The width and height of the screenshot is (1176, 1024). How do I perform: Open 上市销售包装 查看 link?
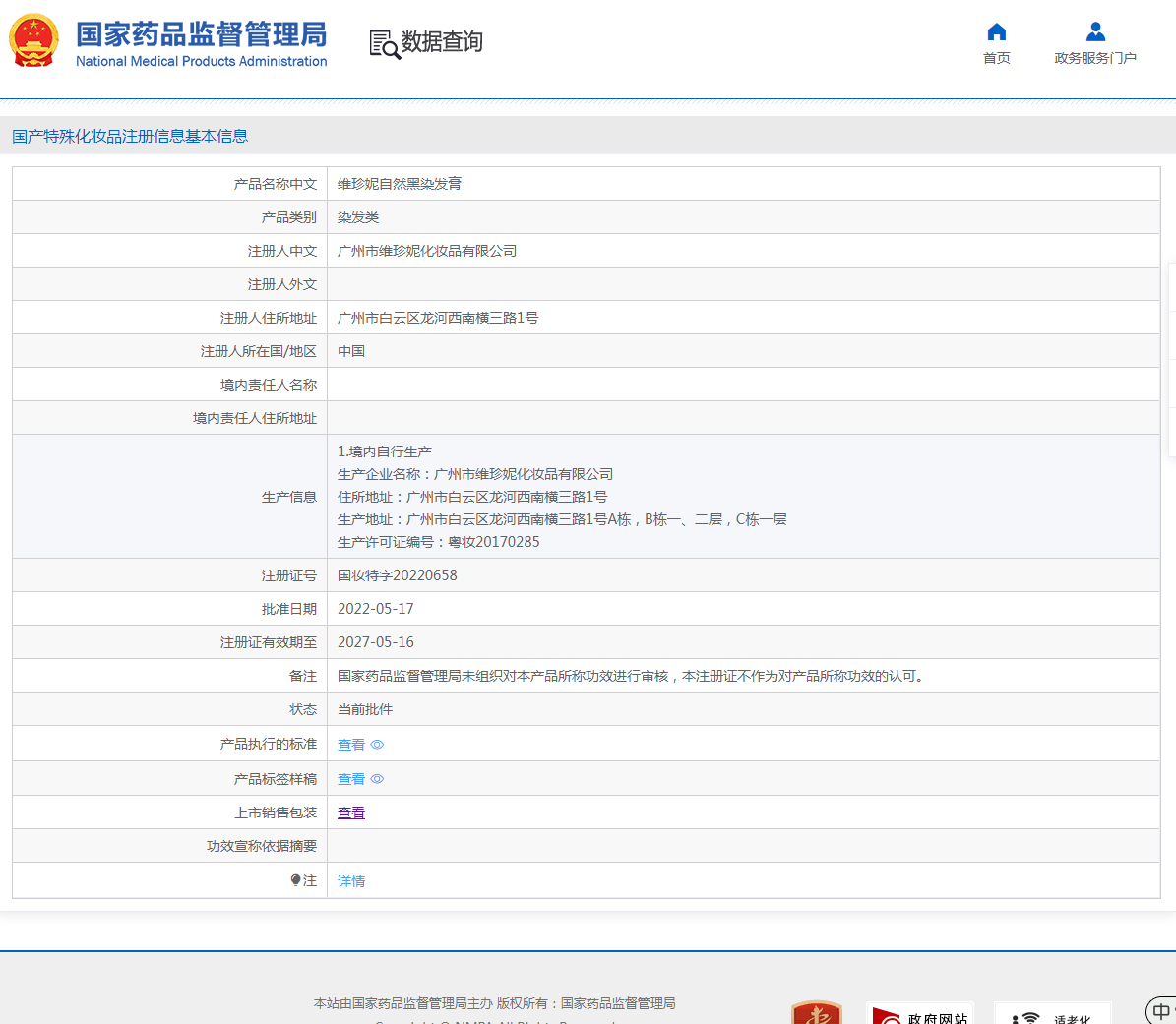351,813
